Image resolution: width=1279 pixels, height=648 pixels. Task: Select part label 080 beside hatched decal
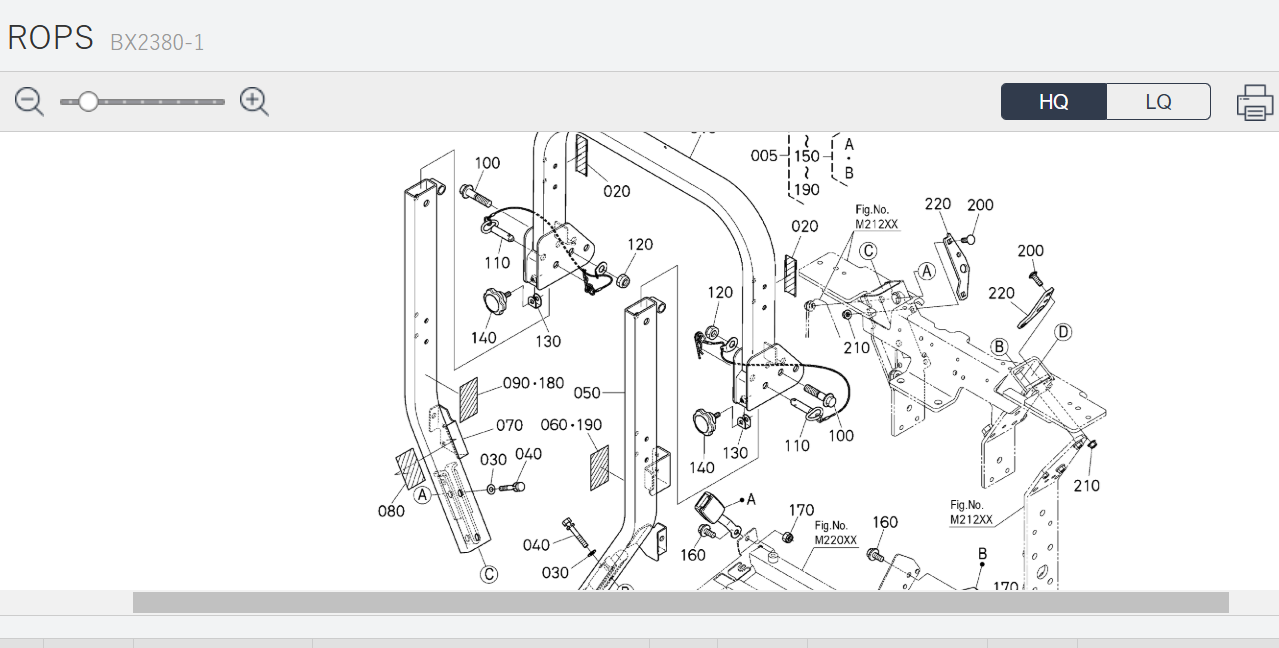pos(391,511)
